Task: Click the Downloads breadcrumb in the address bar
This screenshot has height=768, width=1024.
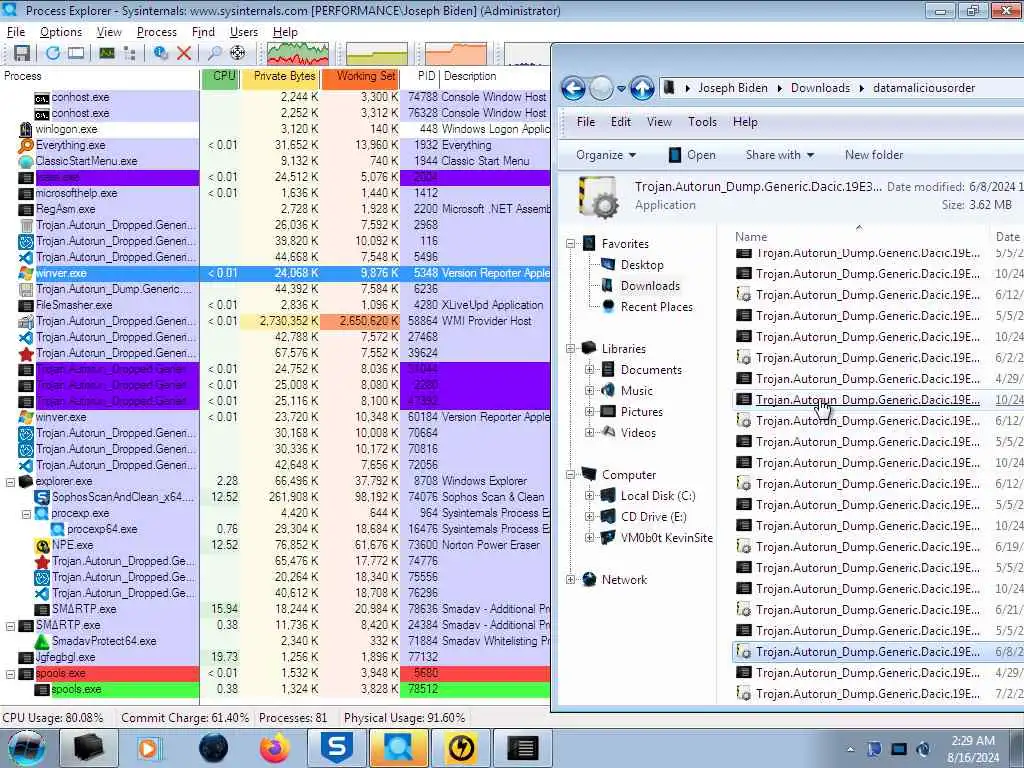Action: point(820,88)
